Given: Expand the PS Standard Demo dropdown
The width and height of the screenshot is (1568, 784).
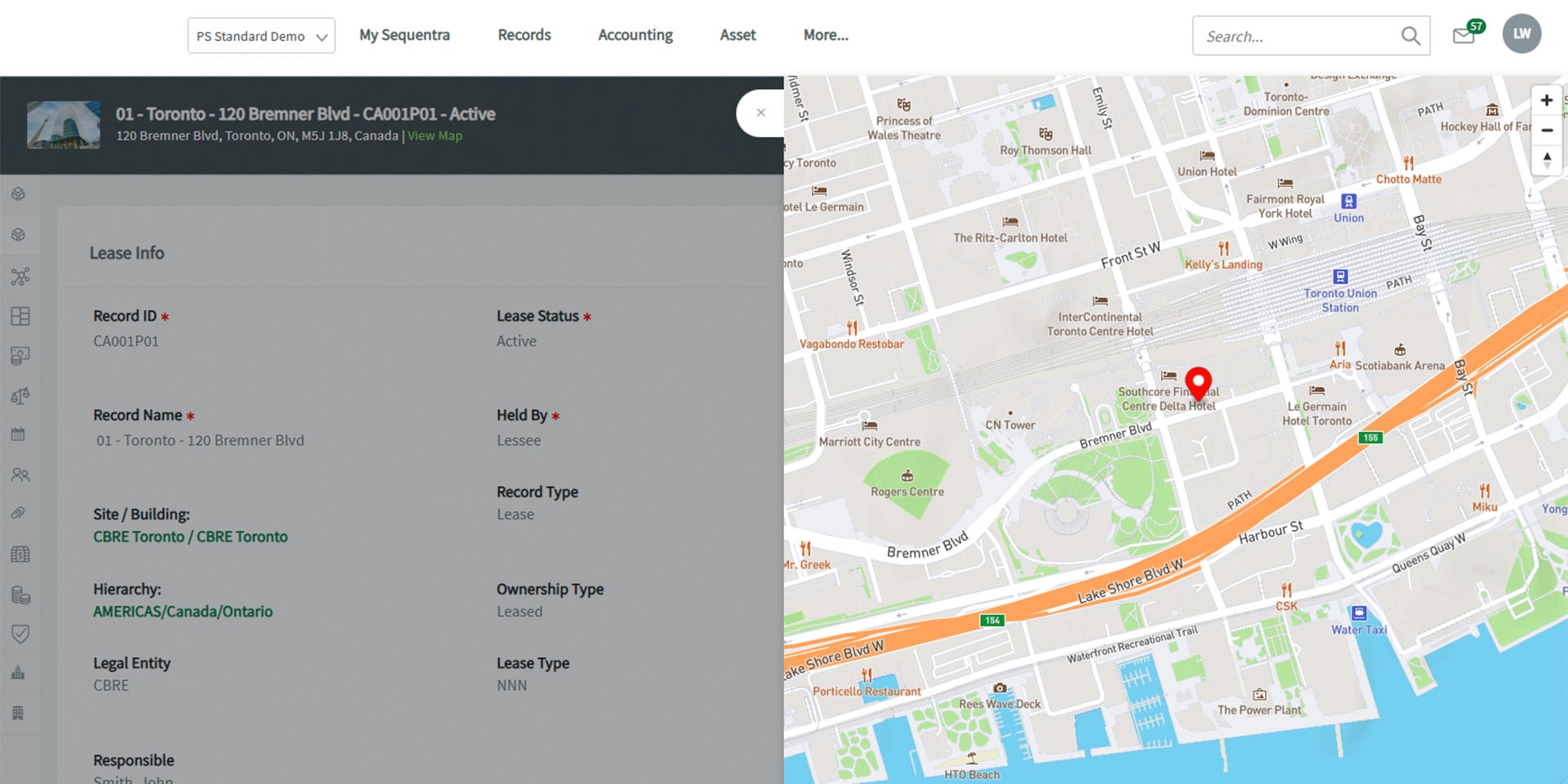Looking at the screenshot, I should pos(261,36).
